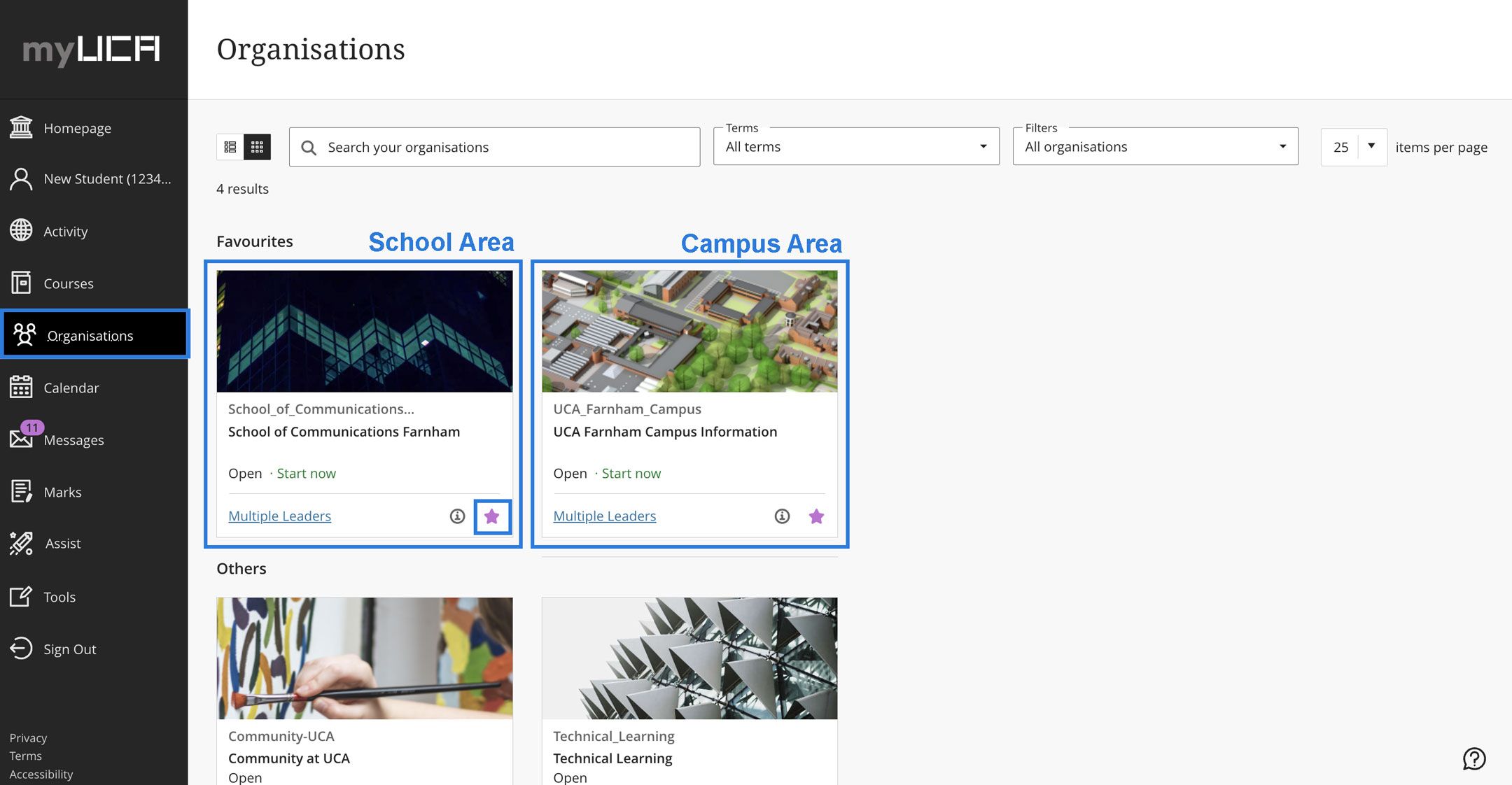This screenshot has width=1512, height=785.
Task: Unfavourite School of Communications Farnham
Action: 492,516
